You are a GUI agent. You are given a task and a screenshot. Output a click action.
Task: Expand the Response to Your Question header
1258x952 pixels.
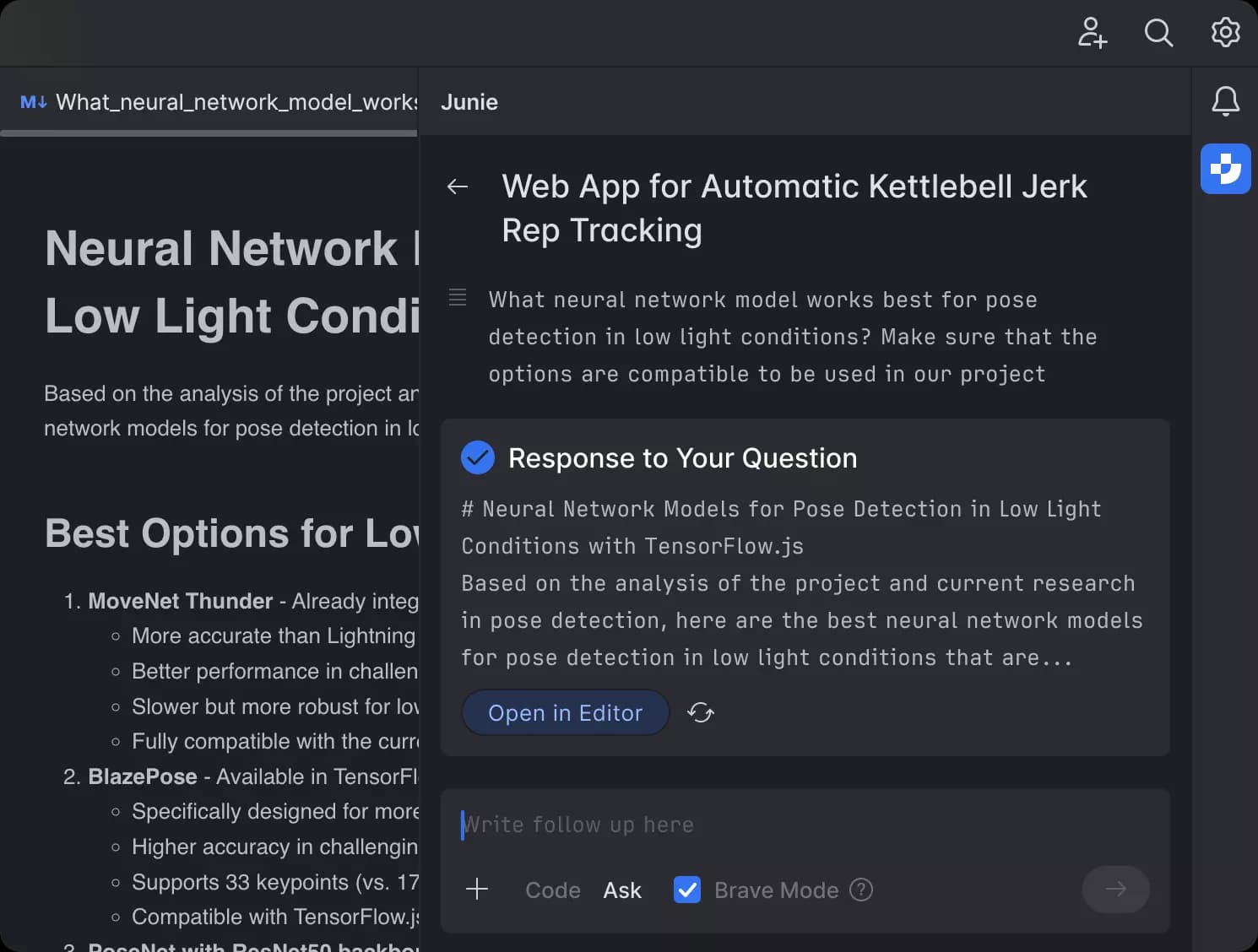(682, 458)
